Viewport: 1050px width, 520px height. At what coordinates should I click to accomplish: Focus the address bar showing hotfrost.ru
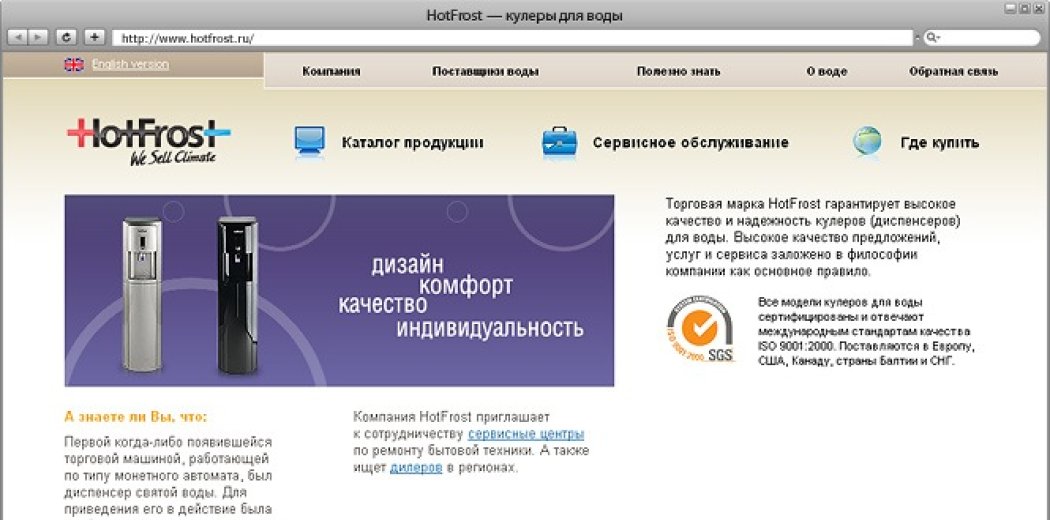pos(512,38)
